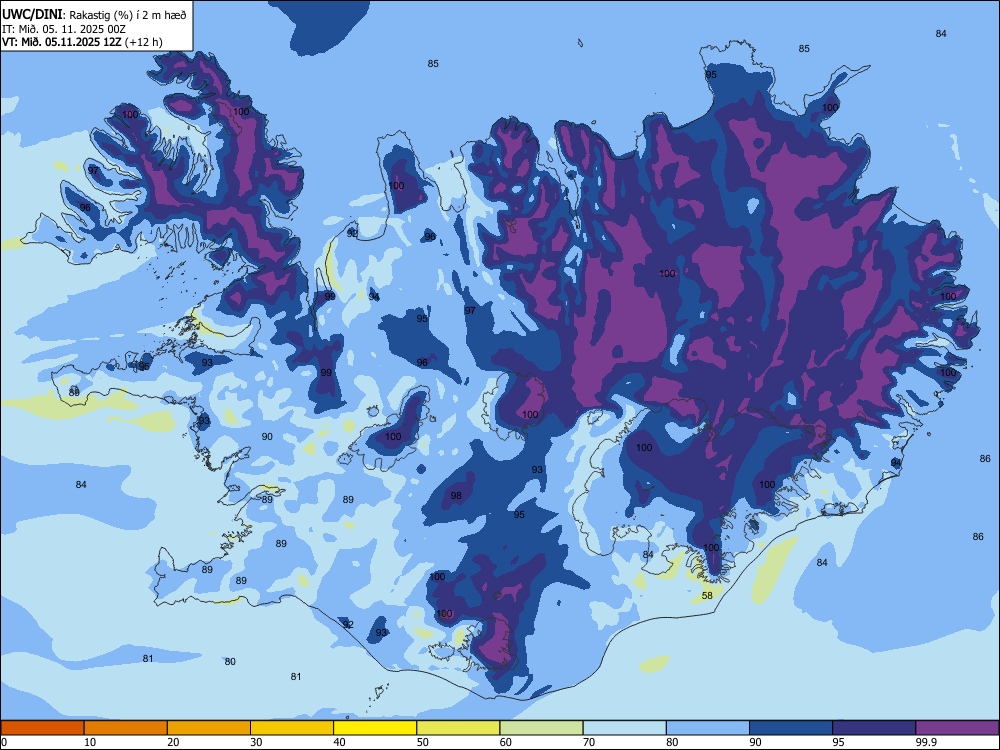Click the legend tick label 10
The image size is (1000, 750).
click(x=90, y=742)
